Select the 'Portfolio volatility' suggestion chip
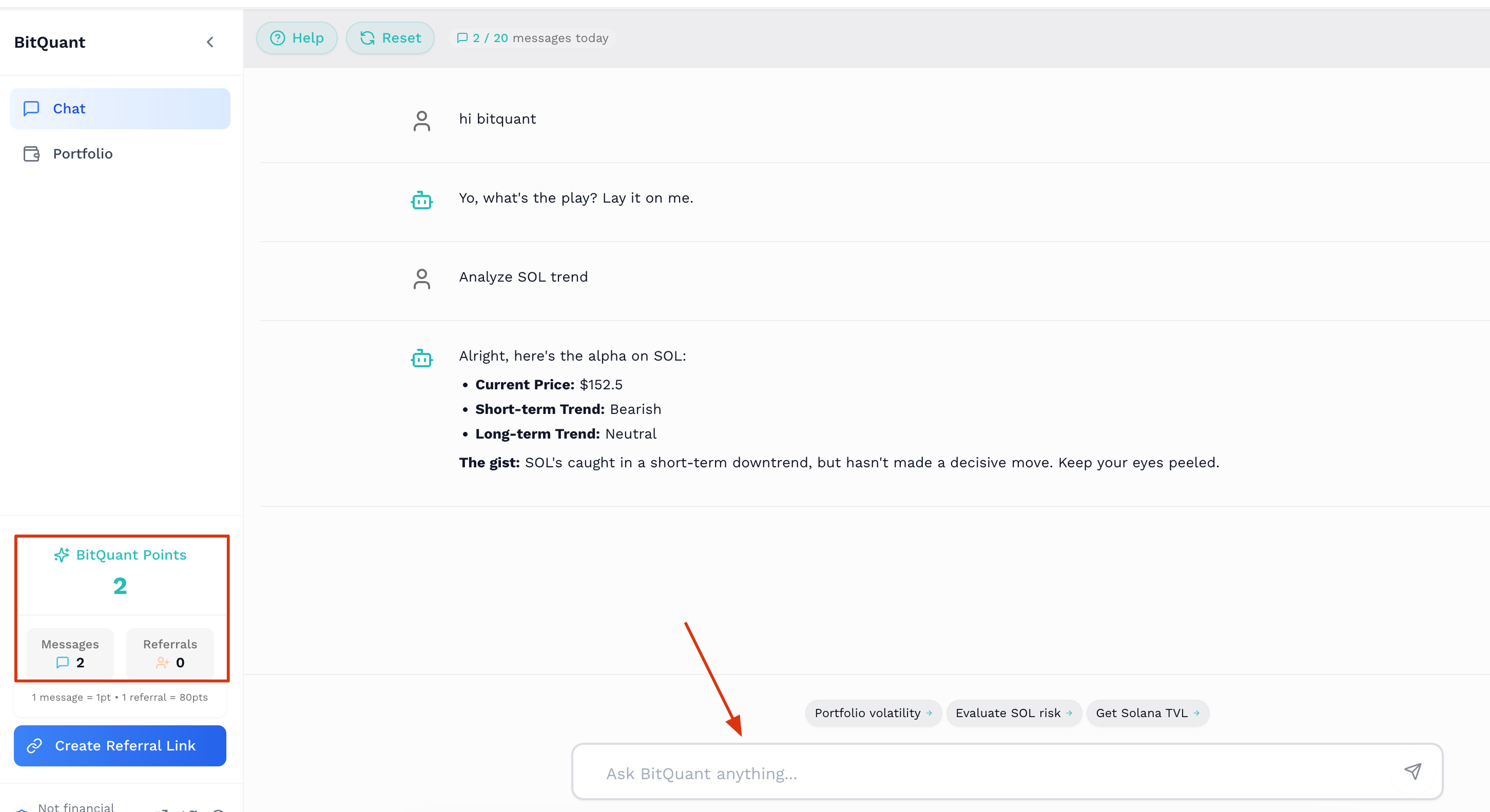Screen dimensions: 1490x812 (873, 713)
